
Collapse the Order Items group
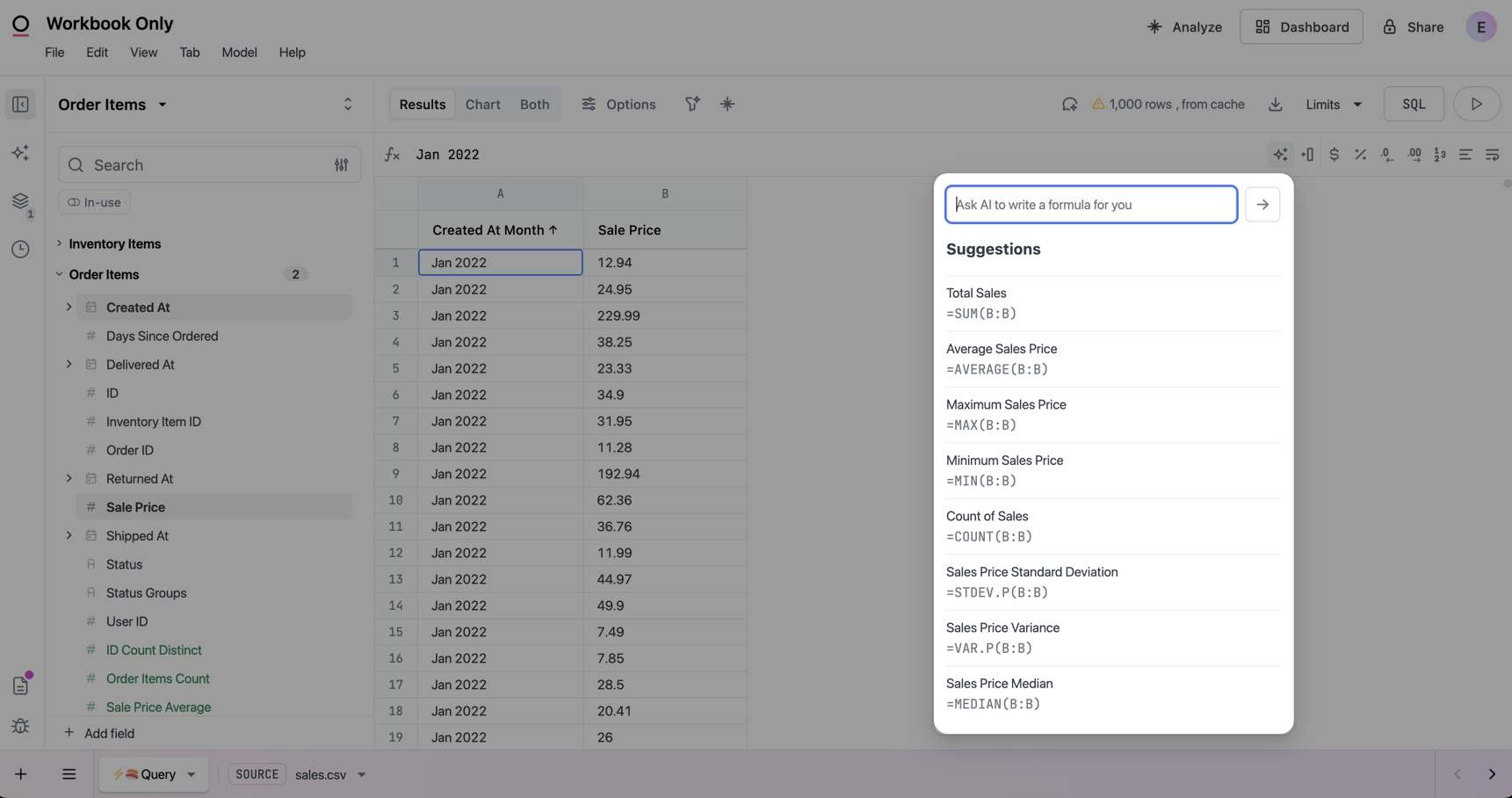pos(59,274)
